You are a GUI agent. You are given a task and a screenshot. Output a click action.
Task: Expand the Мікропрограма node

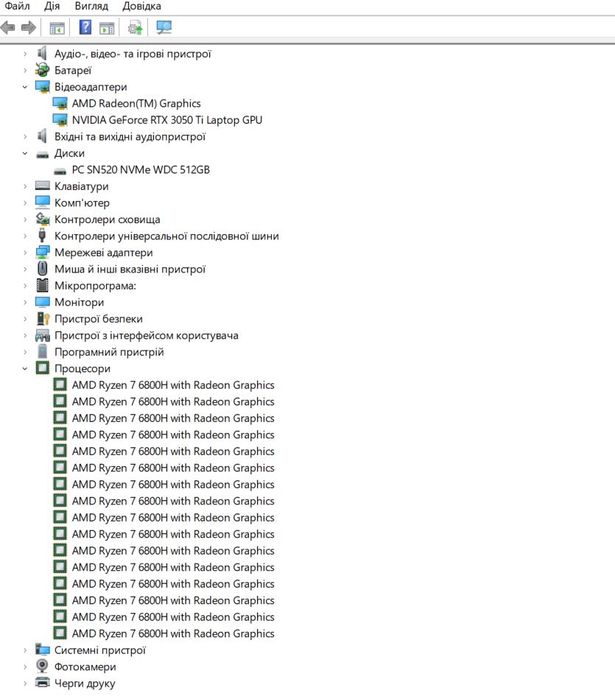tap(25, 286)
